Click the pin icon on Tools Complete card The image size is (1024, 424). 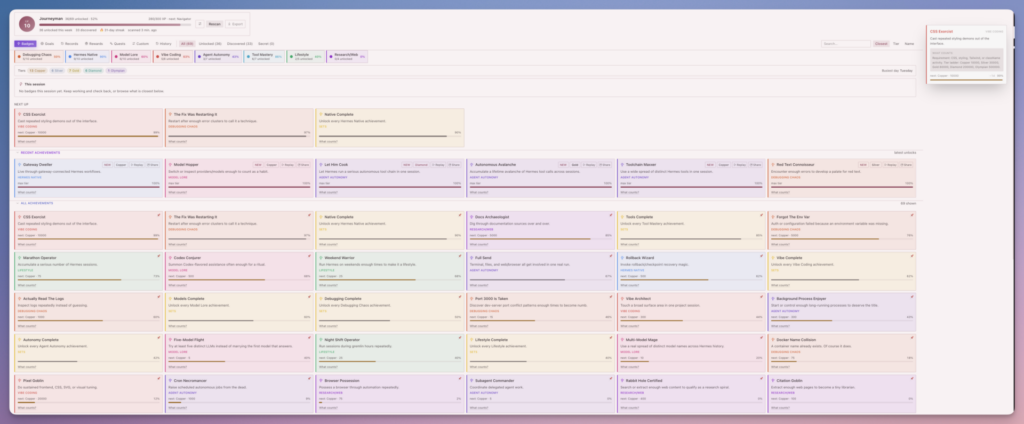[761, 215]
